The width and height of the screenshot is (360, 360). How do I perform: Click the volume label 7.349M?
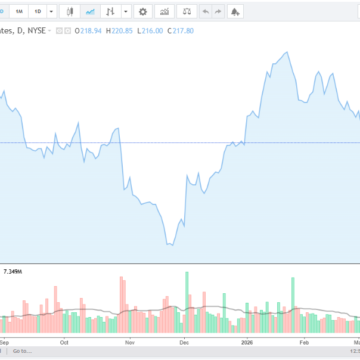coord(13,272)
